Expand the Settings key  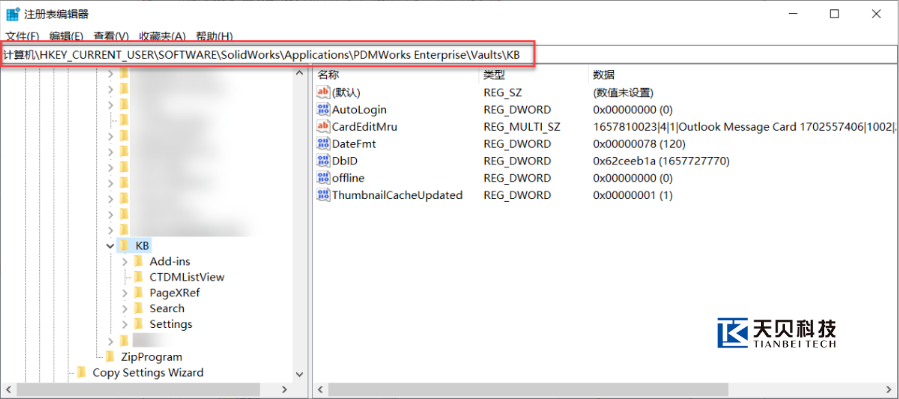124,324
